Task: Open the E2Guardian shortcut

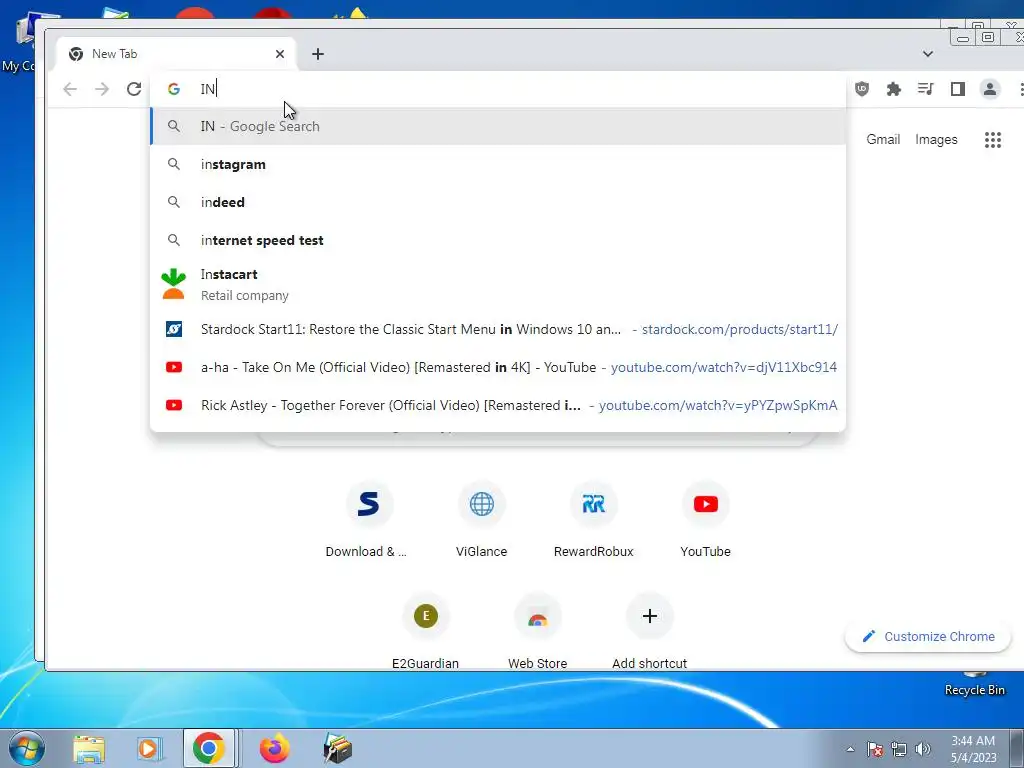Action: tap(425, 630)
